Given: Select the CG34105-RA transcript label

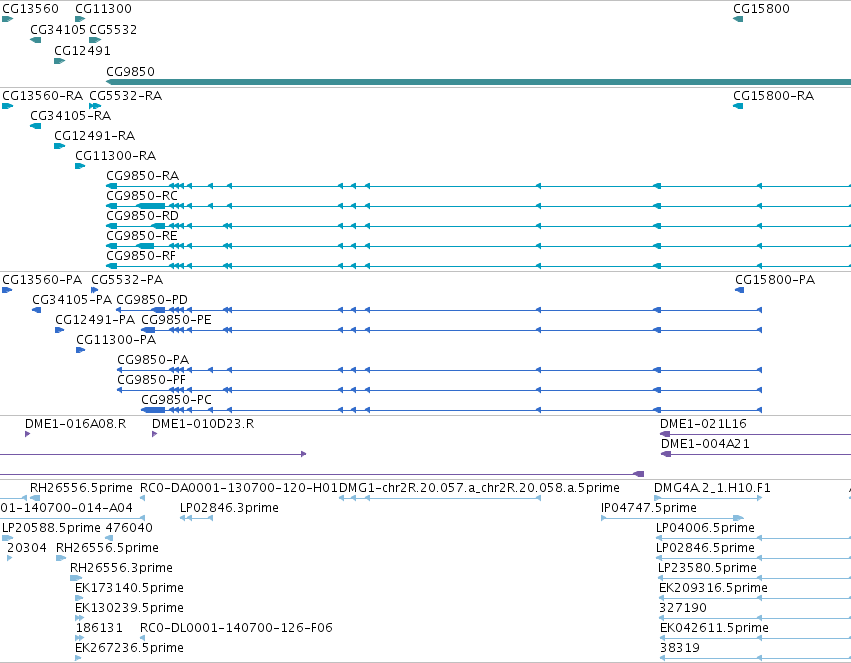Looking at the screenshot, I should click(x=71, y=116).
